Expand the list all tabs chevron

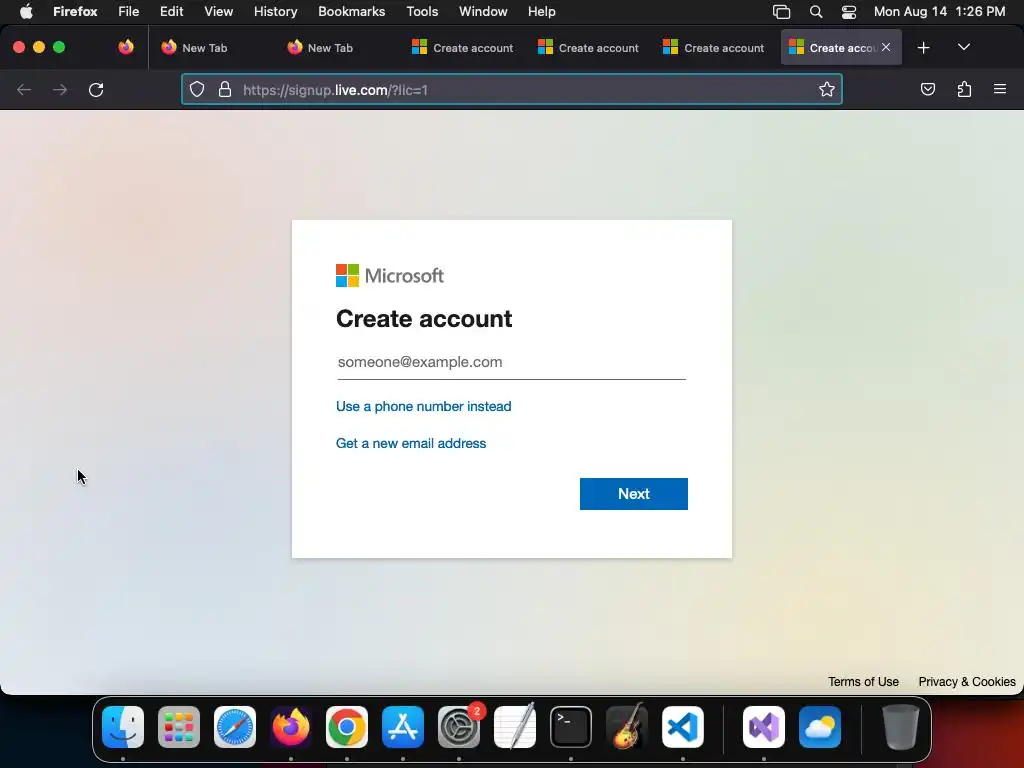click(964, 47)
